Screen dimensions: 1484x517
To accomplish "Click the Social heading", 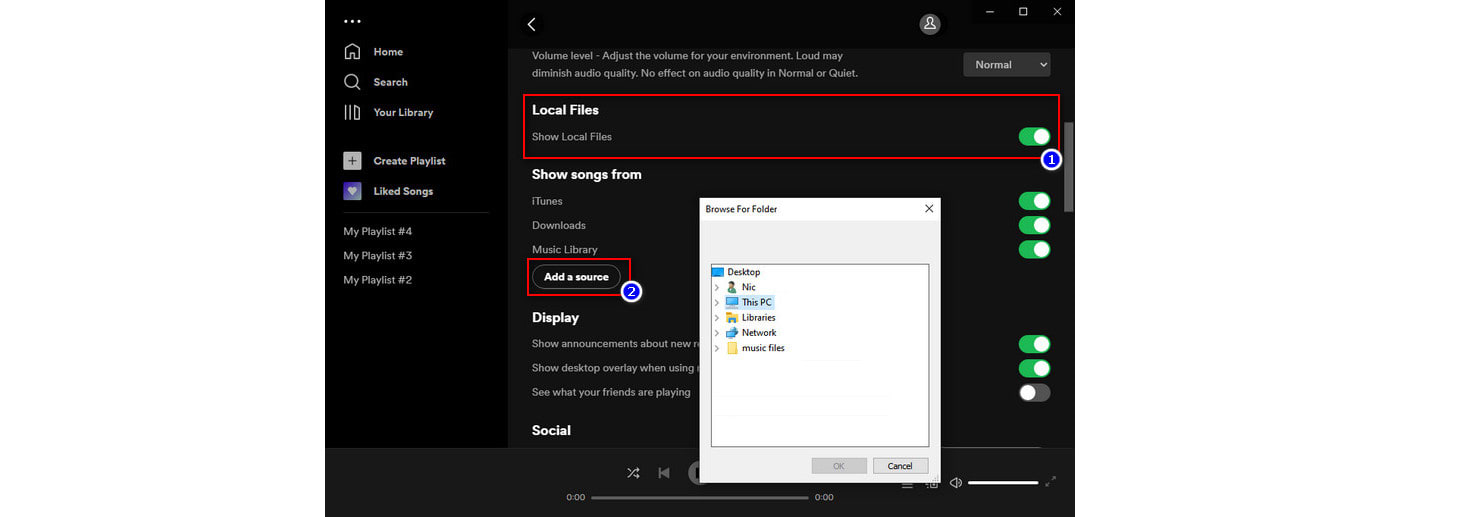I will (551, 430).
